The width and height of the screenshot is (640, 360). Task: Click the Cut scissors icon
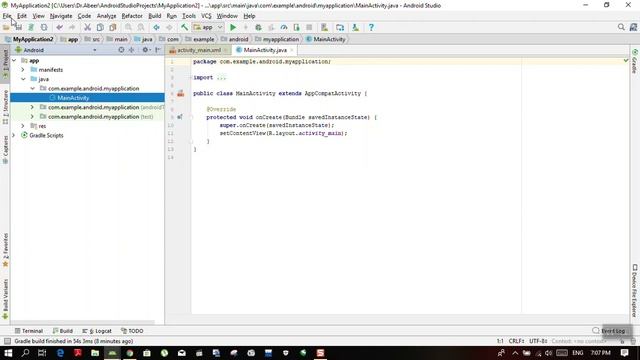point(87,27)
